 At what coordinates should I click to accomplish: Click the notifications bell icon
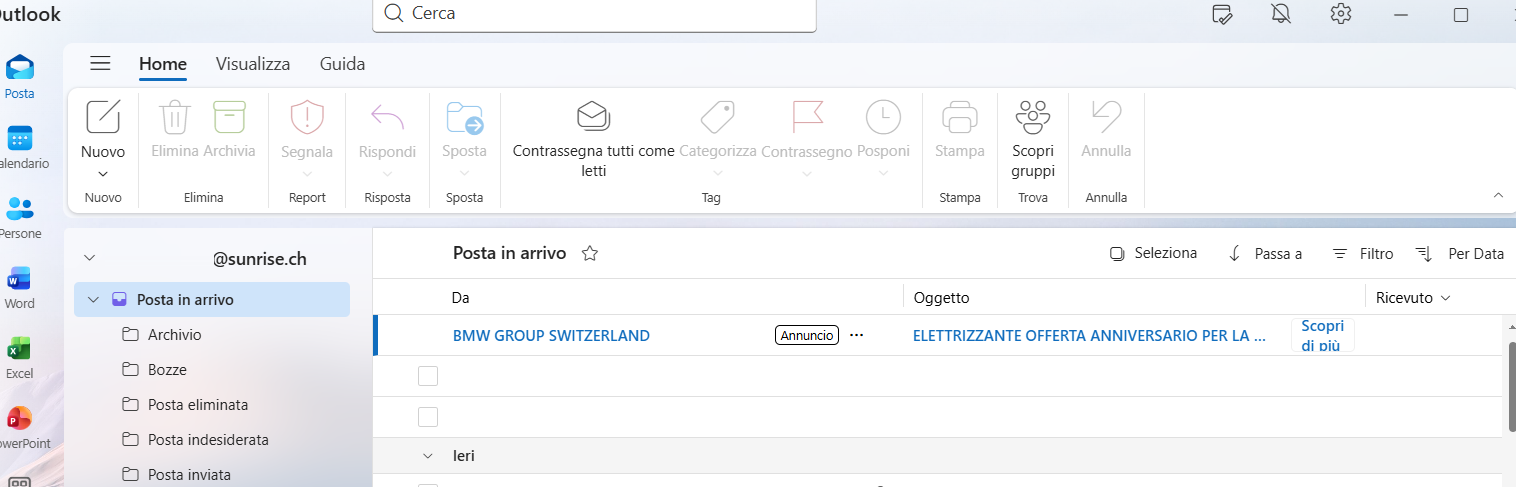pos(1281,14)
